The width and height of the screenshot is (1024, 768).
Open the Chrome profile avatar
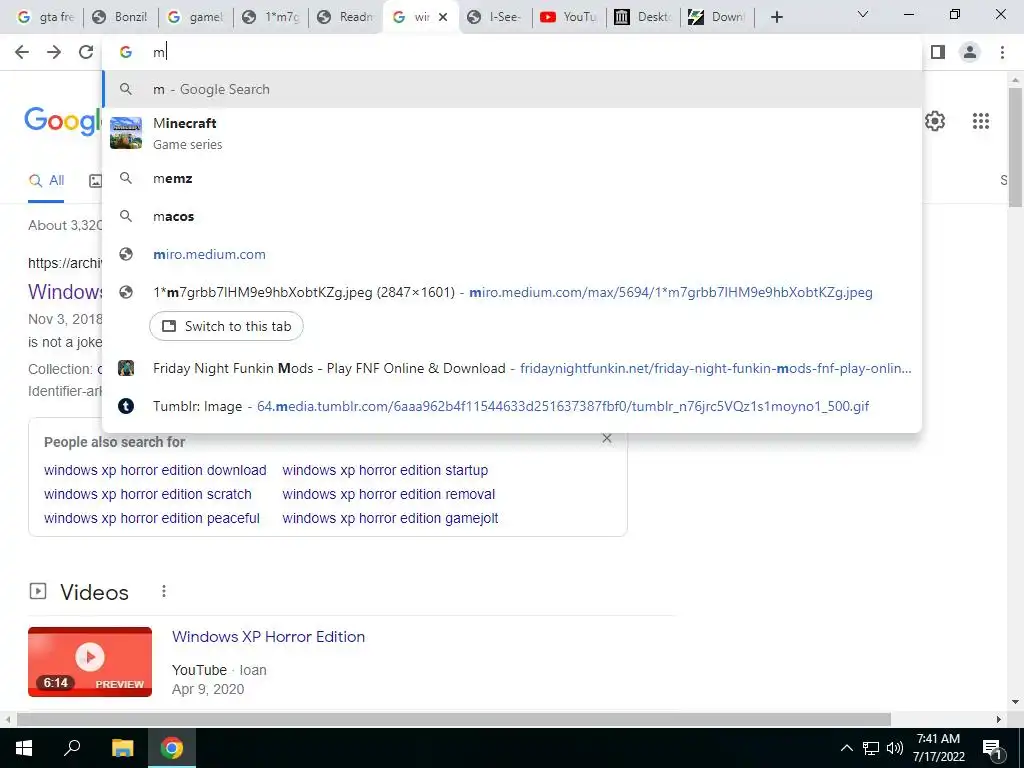tap(970, 52)
